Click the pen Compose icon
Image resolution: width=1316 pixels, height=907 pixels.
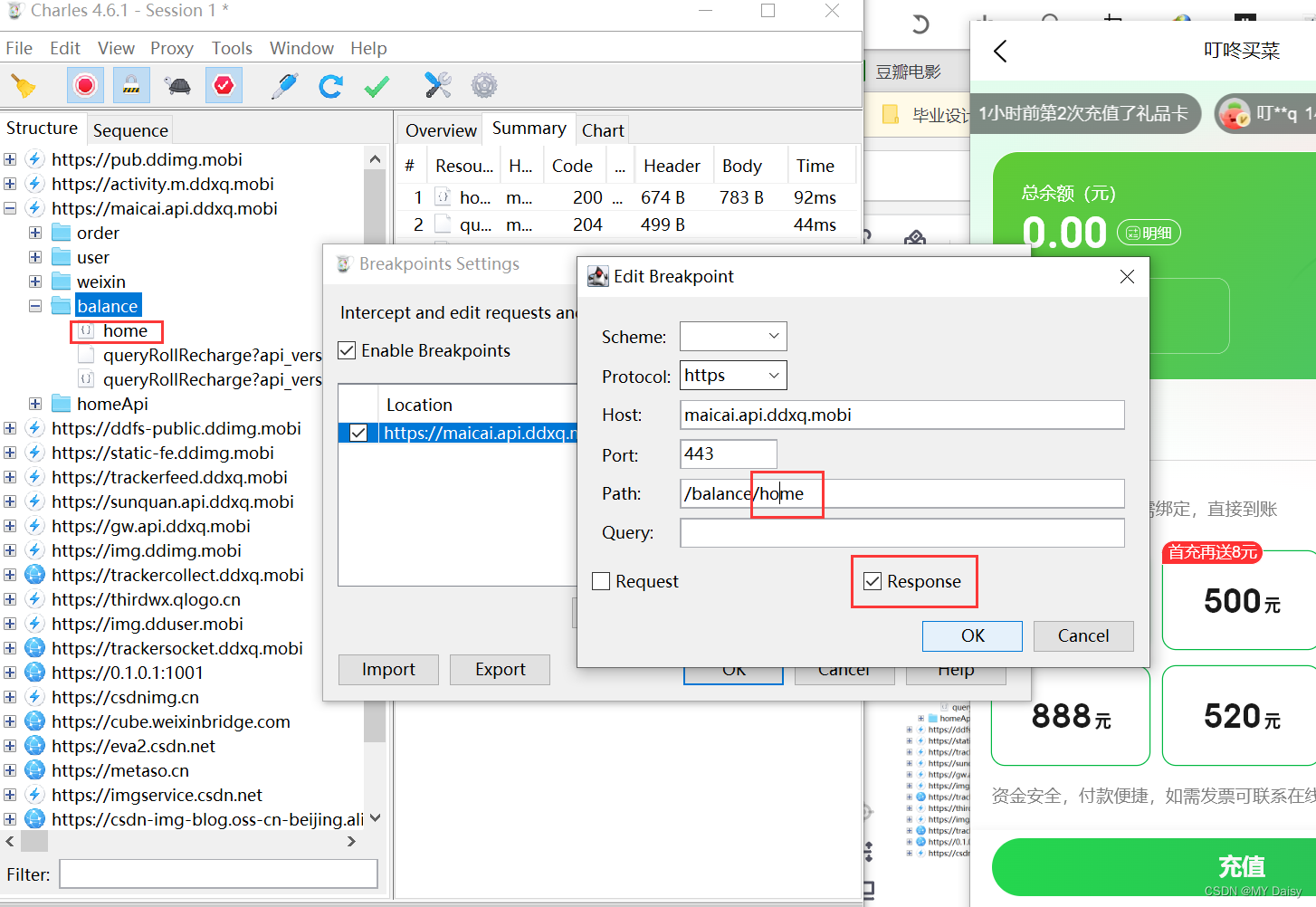point(284,86)
